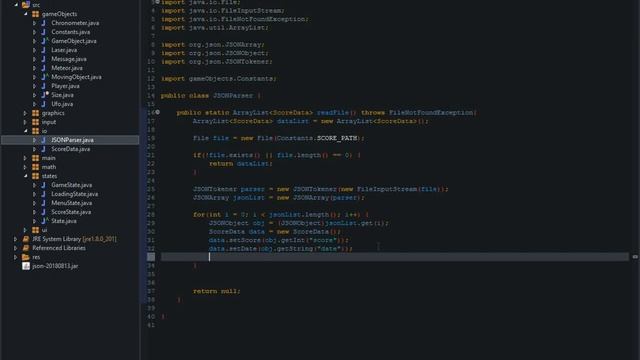Click the math package icon

point(36,167)
